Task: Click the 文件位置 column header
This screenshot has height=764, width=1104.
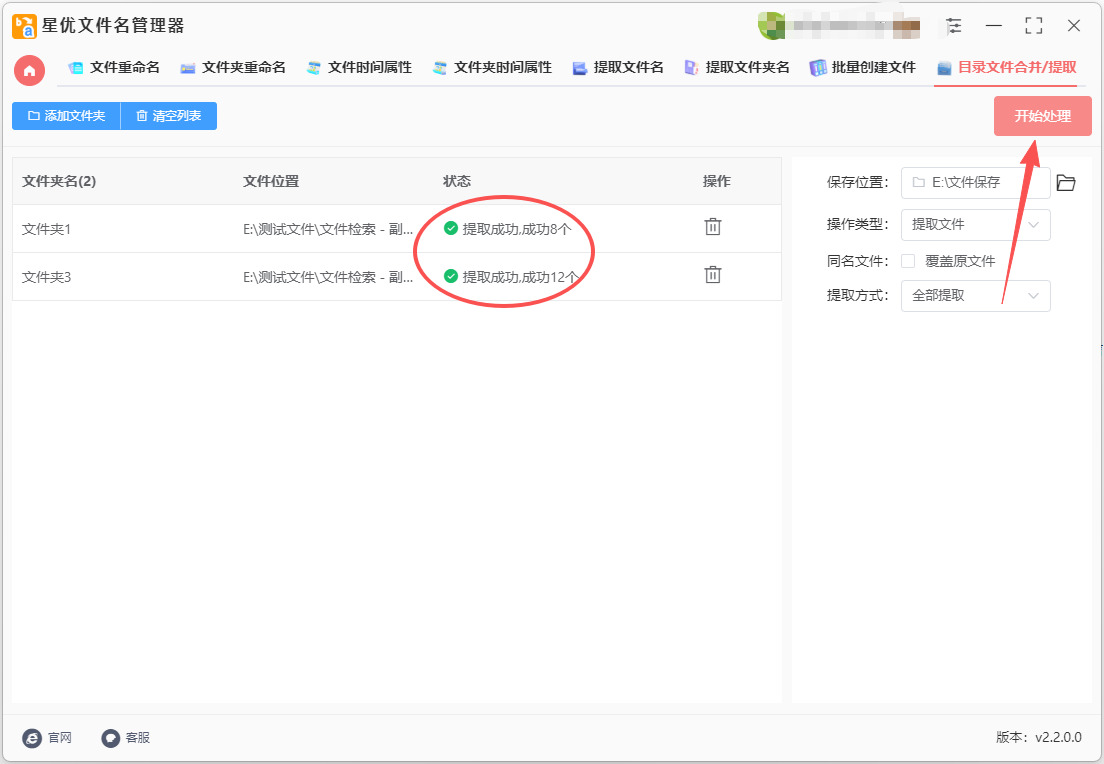Action: pyautogui.click(x=271, y=181)
